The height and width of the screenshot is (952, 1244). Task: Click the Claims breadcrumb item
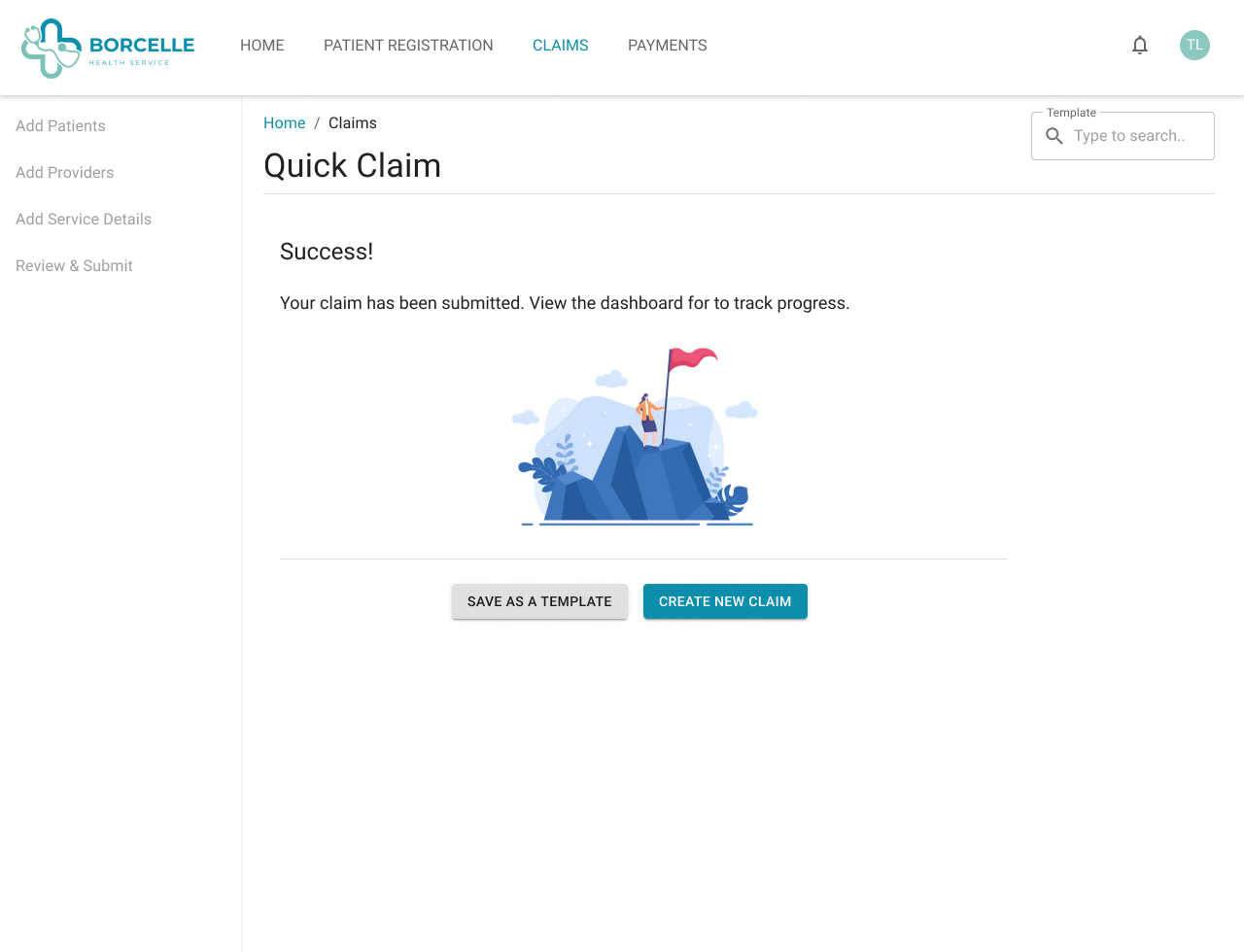point(352,123)
